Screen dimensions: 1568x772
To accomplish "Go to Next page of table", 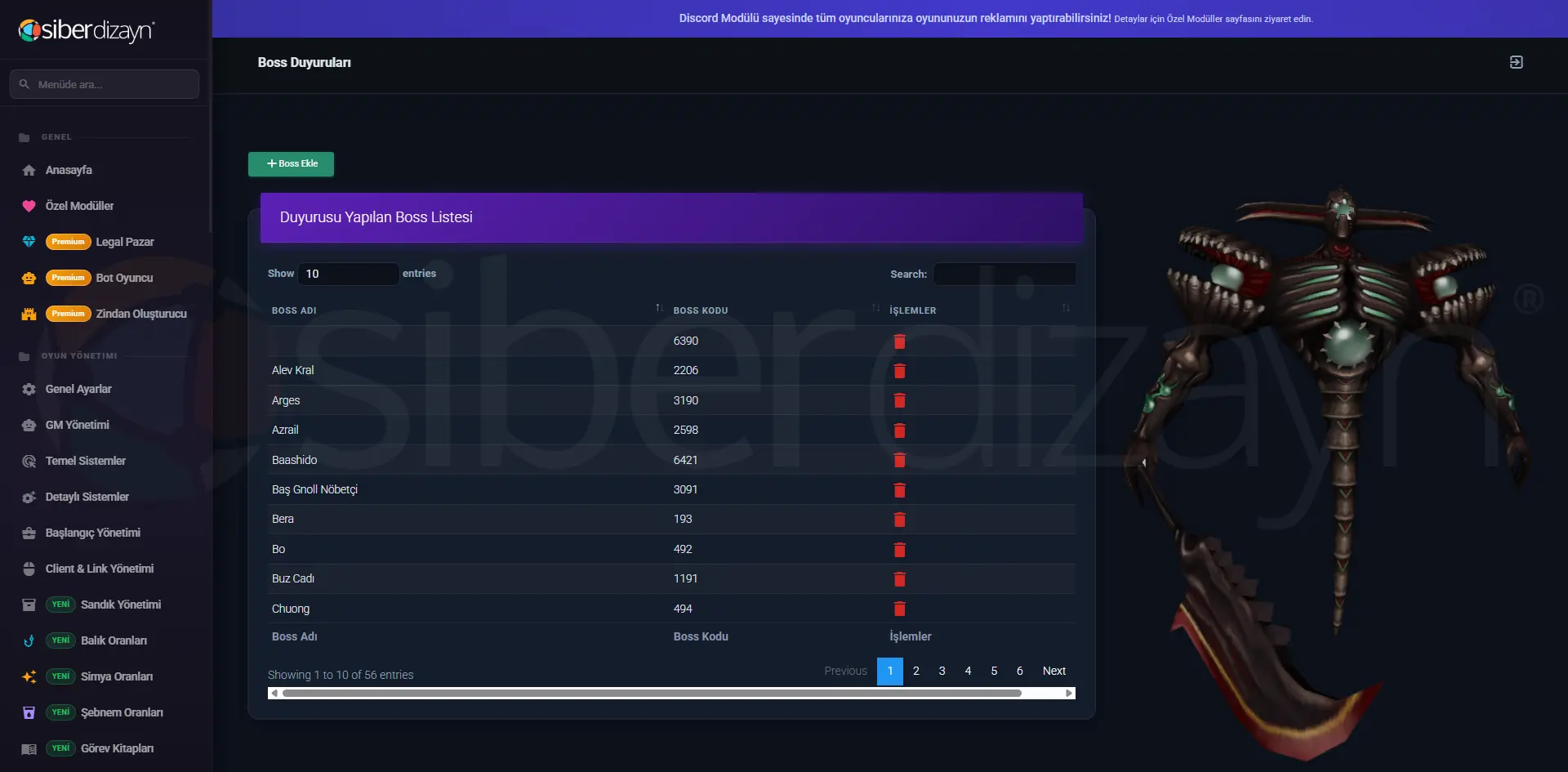I will (x=1053, y=671).
